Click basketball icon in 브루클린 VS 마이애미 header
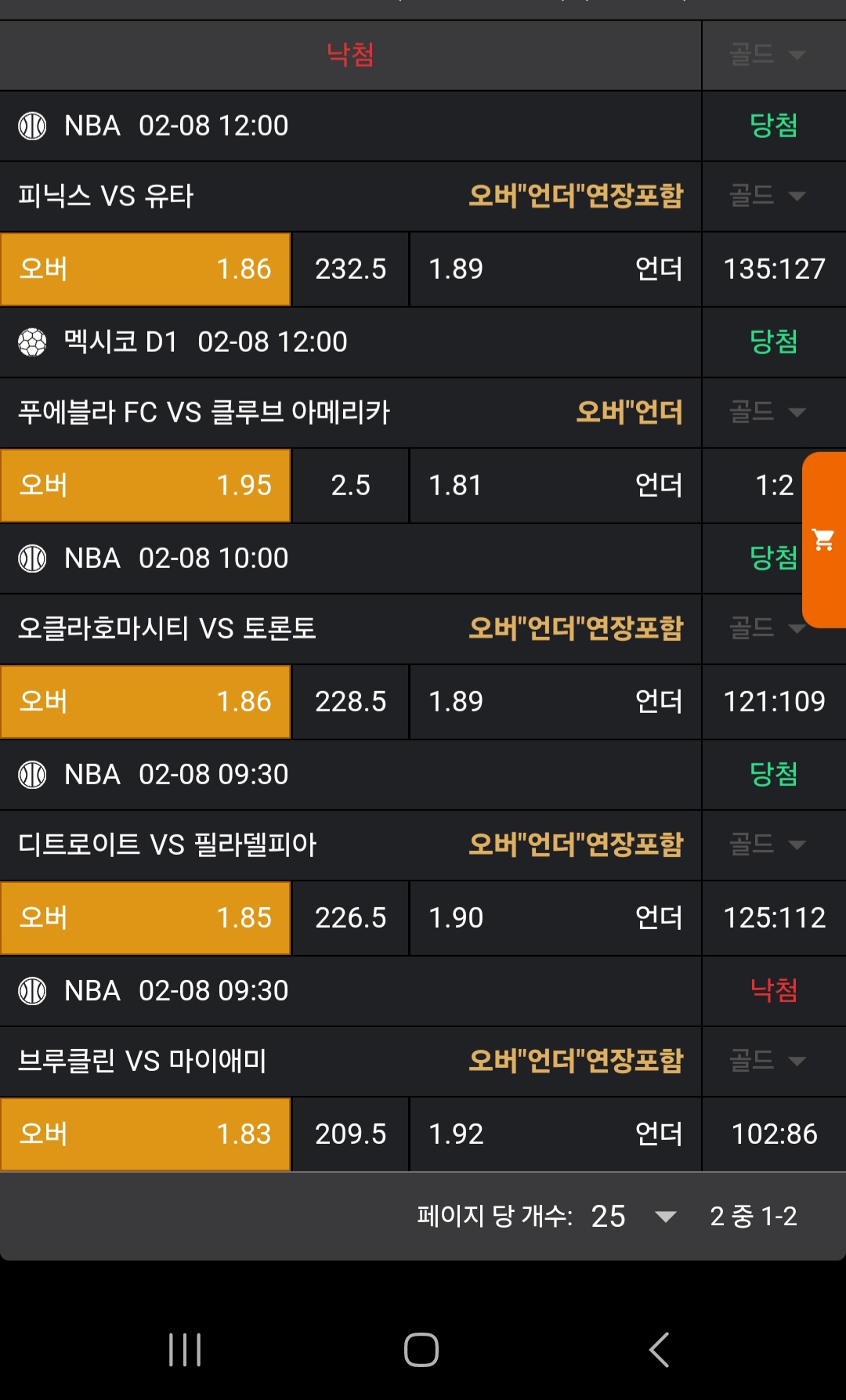This screenshot has width=846, height=1400. [x=32, y=991]
